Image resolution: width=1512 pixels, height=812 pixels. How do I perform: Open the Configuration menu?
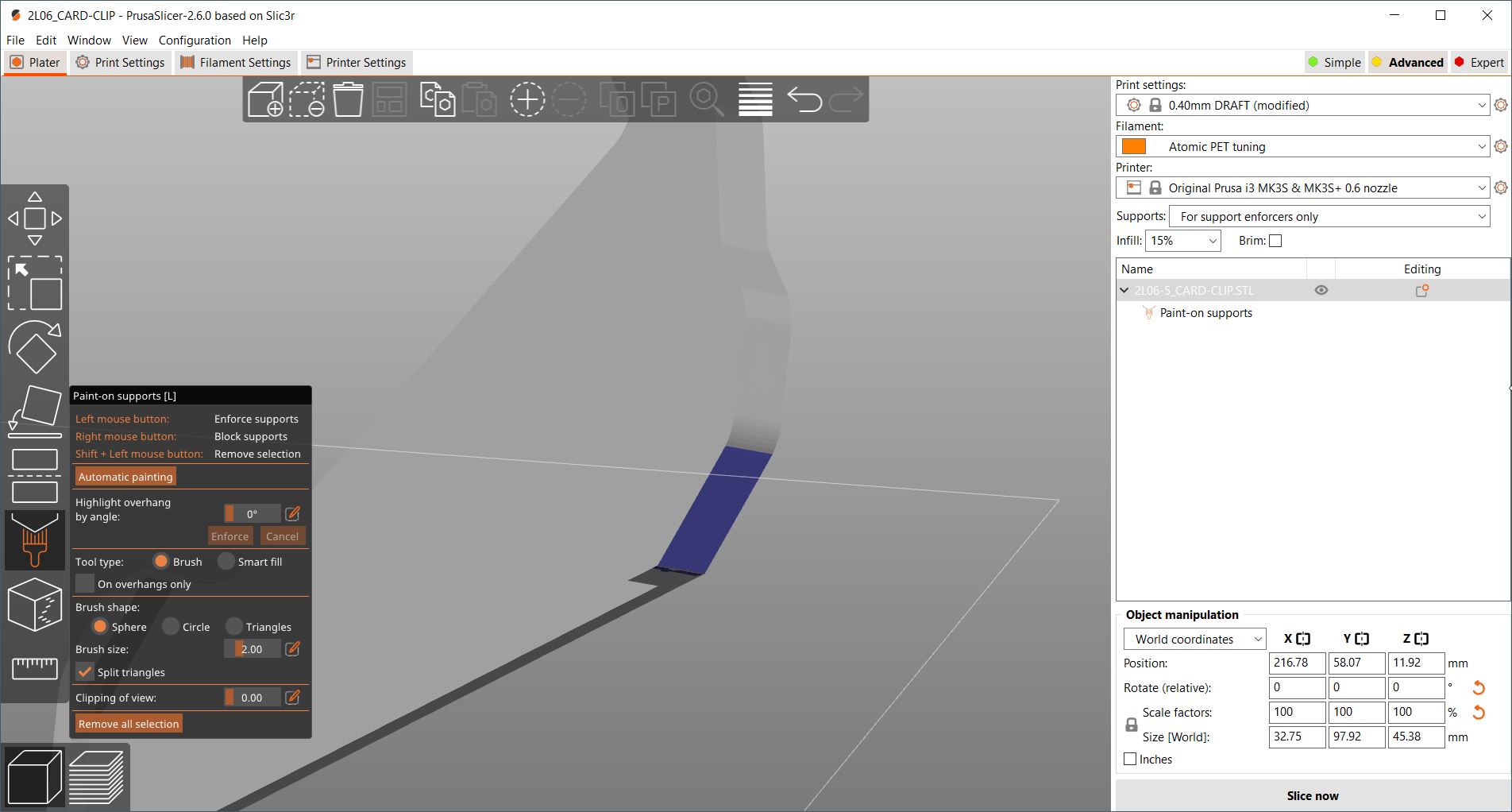[x=195, y=41]
